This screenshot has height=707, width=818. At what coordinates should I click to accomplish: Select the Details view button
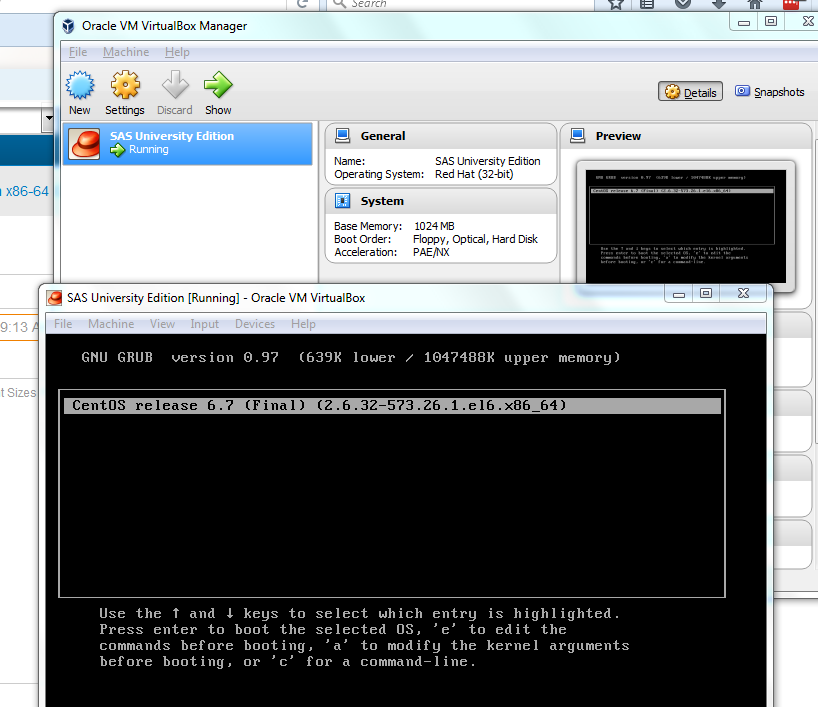tap(690, 92)
